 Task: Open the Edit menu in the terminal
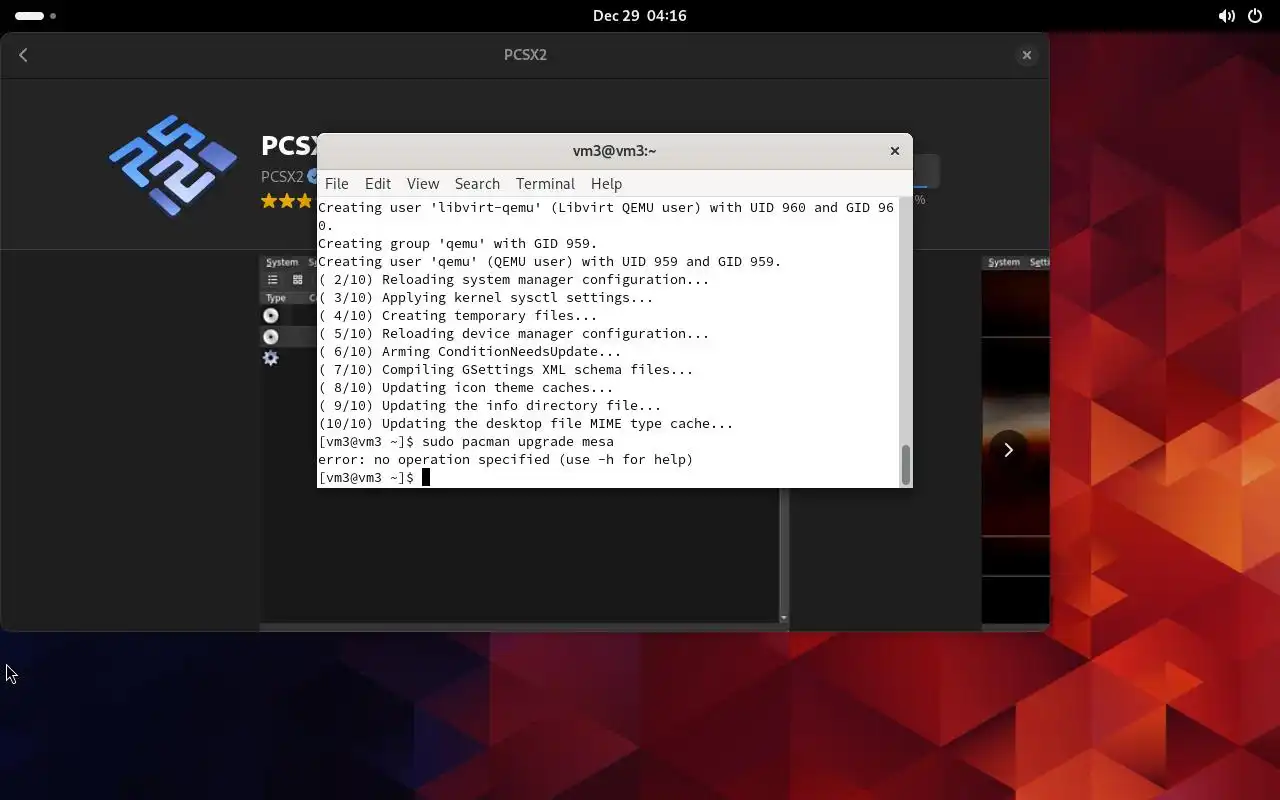click(x=378, y=184)
